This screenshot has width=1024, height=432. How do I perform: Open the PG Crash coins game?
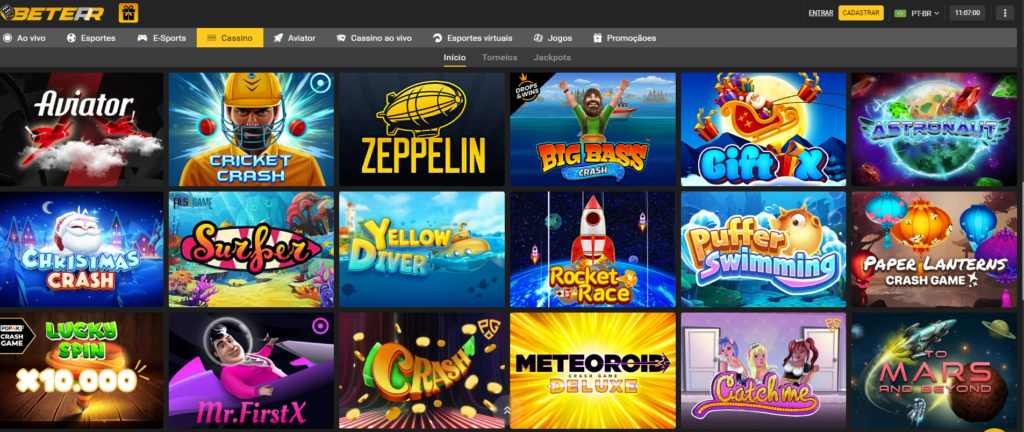422,370
